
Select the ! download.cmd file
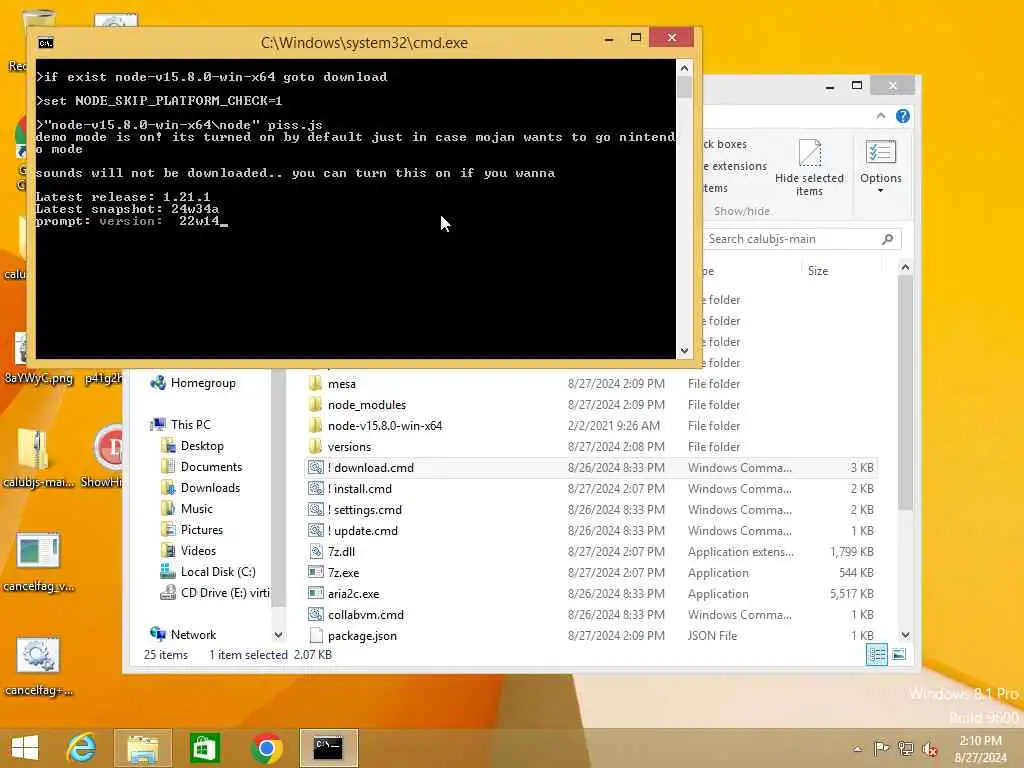(x=592, y=468)
